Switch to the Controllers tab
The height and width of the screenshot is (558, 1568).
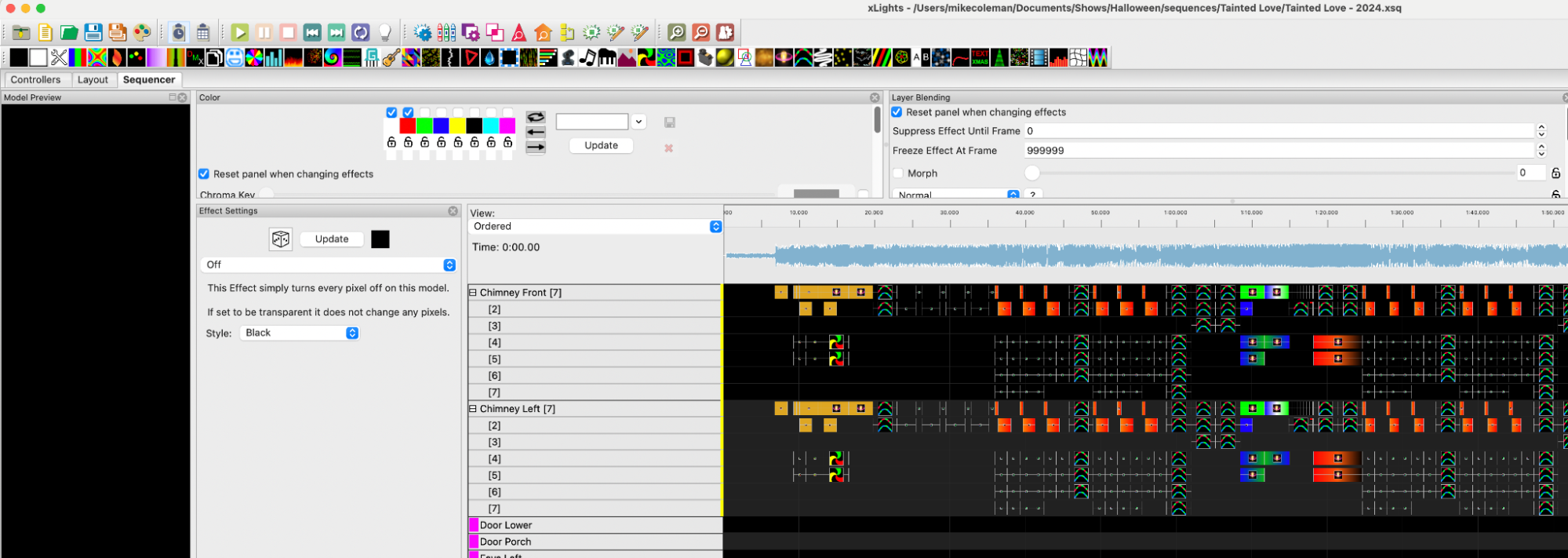[35, 80]
